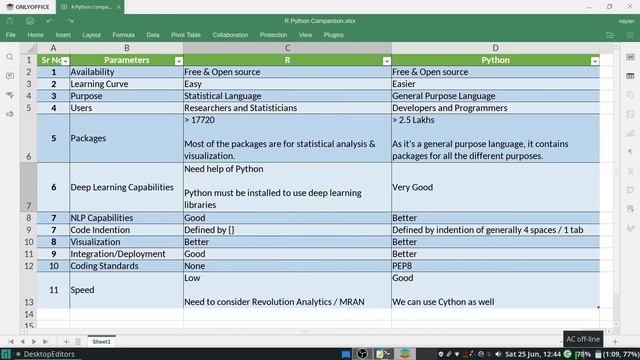Open the Python column filter dropdown
The height and width of the screenshot is (360, 640).
(x=595, y=61)
